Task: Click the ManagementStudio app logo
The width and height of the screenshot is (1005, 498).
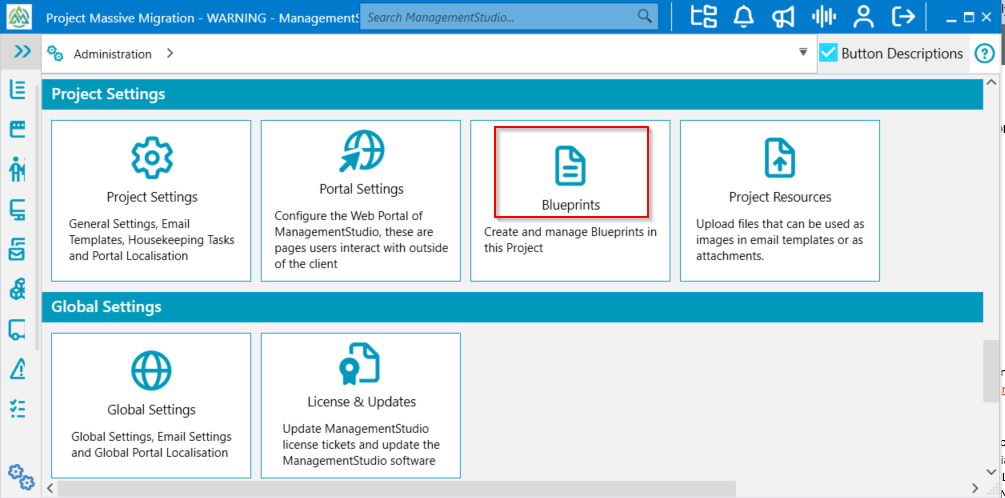Action: 19,17
